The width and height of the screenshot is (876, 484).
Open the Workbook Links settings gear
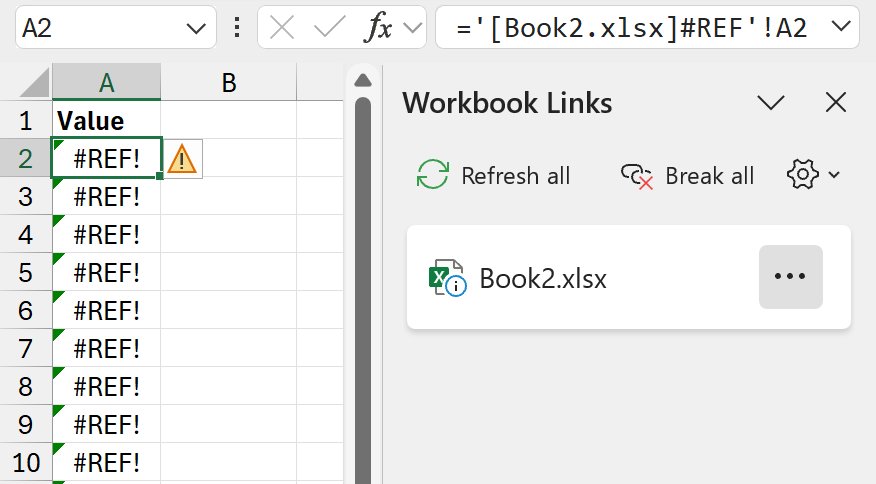click(x=802, y=175)
